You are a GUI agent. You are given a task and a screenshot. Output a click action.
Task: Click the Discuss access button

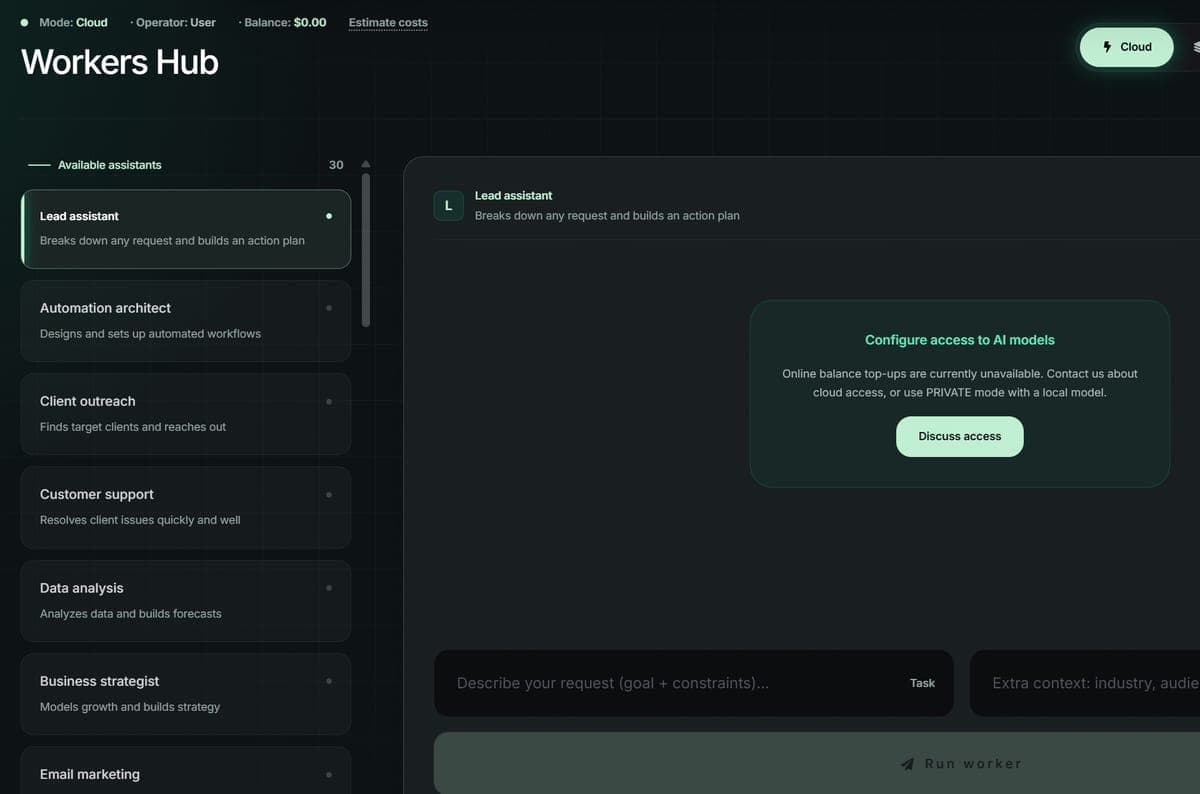click(x=959, y=436)
